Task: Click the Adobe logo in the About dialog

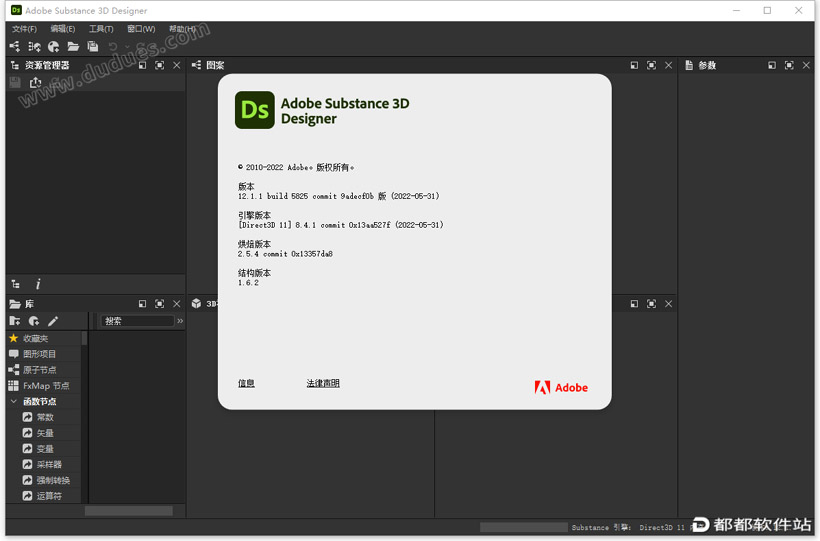Action: 561,387
